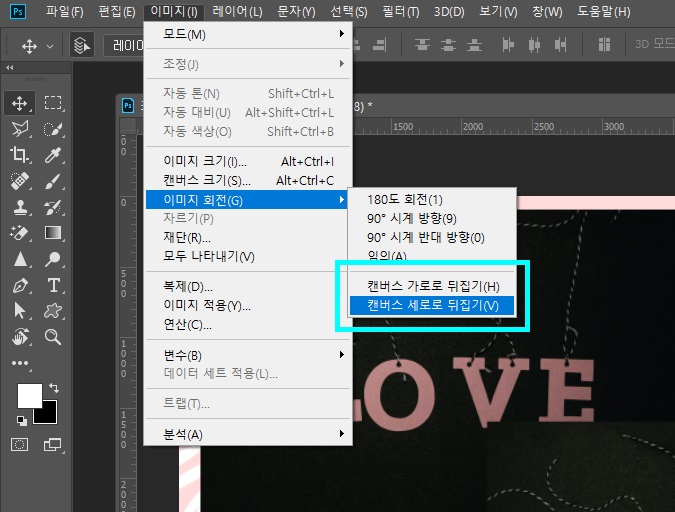
Task: Select the Dodge tool
Action: (x=53, y=259)
